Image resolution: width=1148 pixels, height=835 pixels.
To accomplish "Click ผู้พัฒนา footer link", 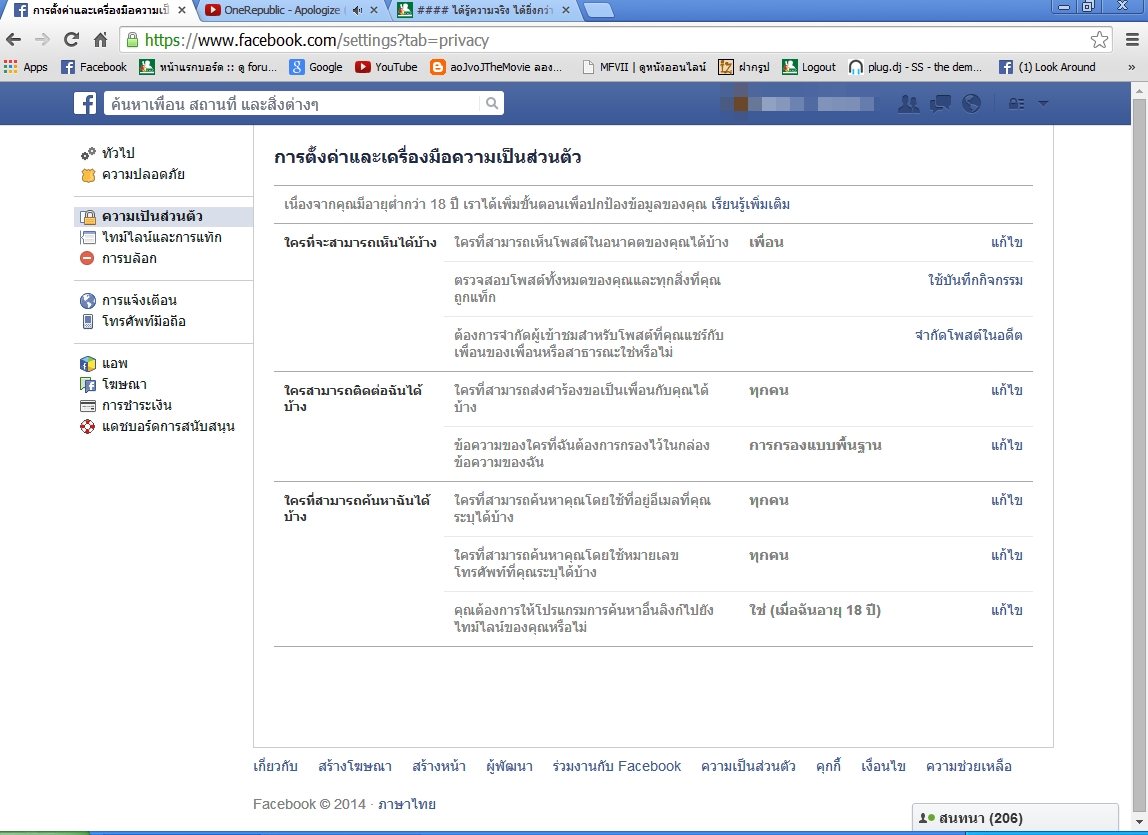I will (x=509, y=766).
